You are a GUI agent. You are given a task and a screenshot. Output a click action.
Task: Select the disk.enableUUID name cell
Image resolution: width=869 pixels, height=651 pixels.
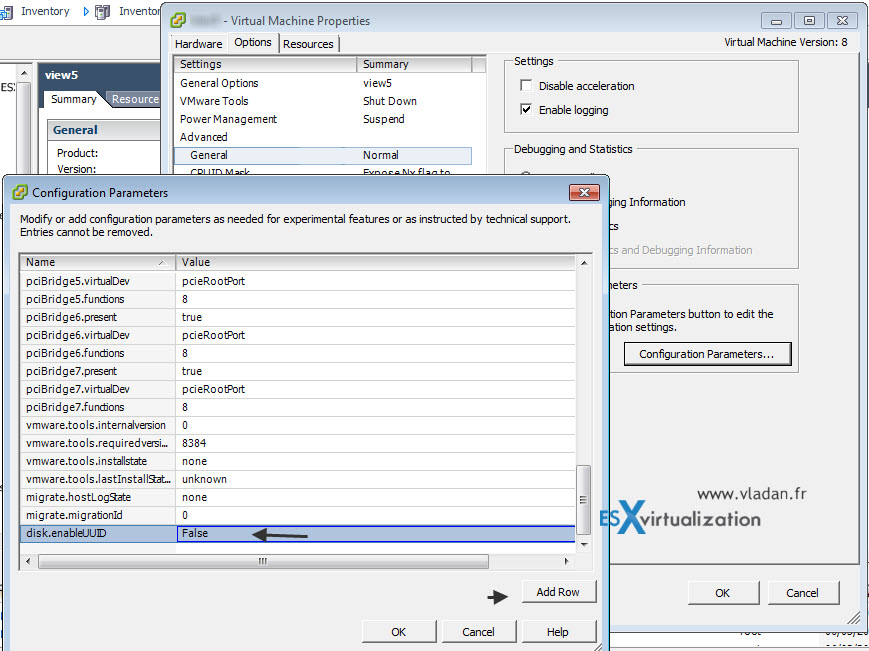coord(98,534)
